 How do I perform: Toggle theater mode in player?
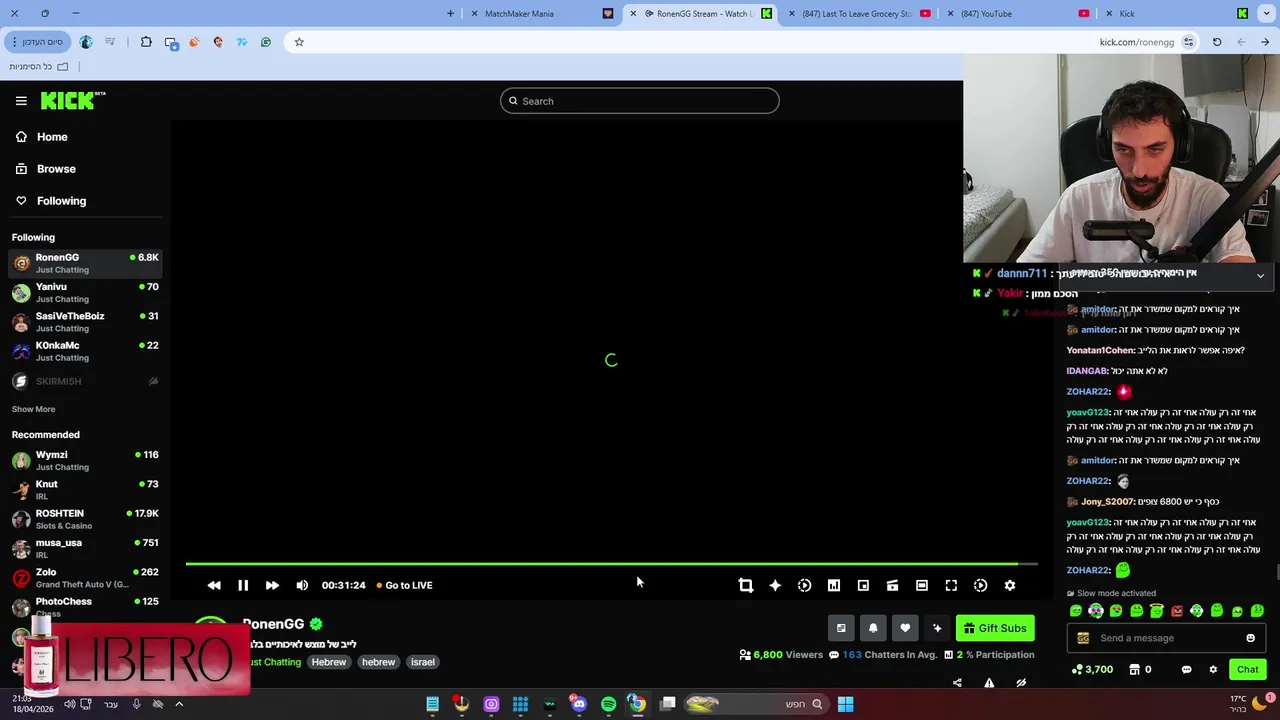pyautogui.click(x=922, y=585)
